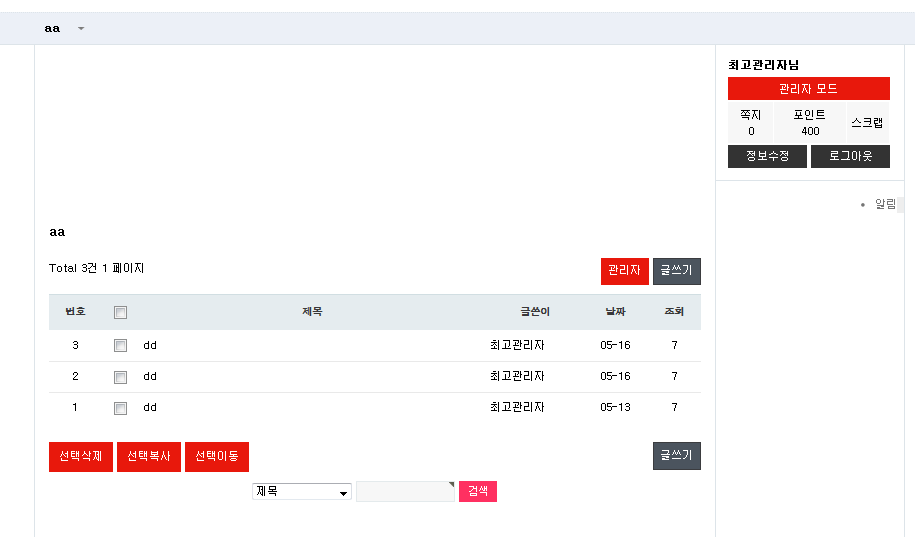Screen dimensions: 915x537
Task: Click the red 관리자 board button
Action: point(624,271)
